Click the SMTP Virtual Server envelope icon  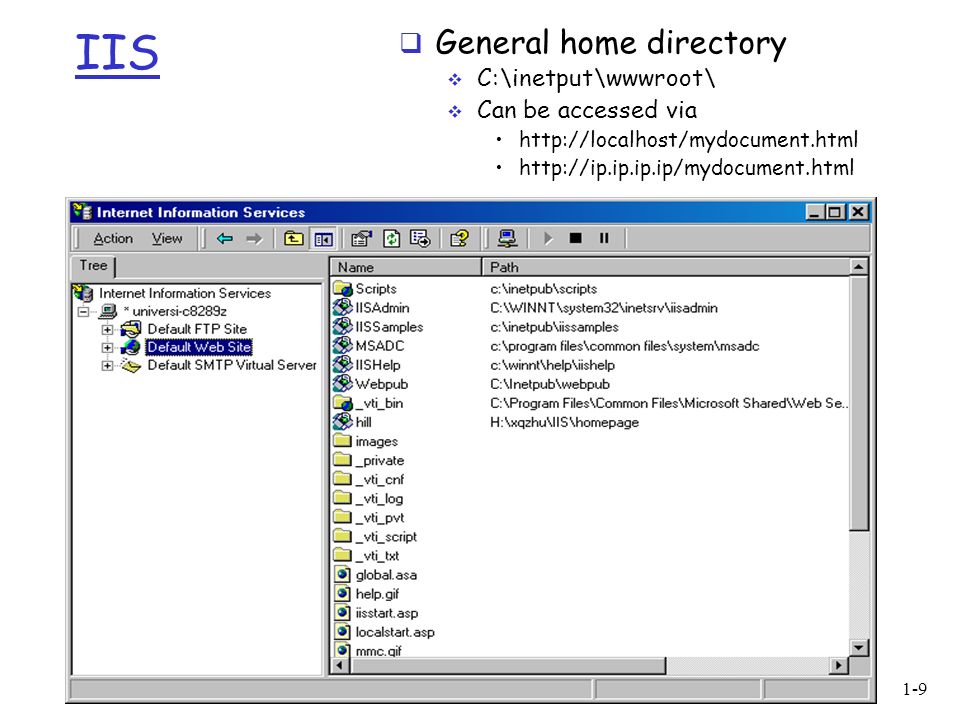(x=130, y=366)
